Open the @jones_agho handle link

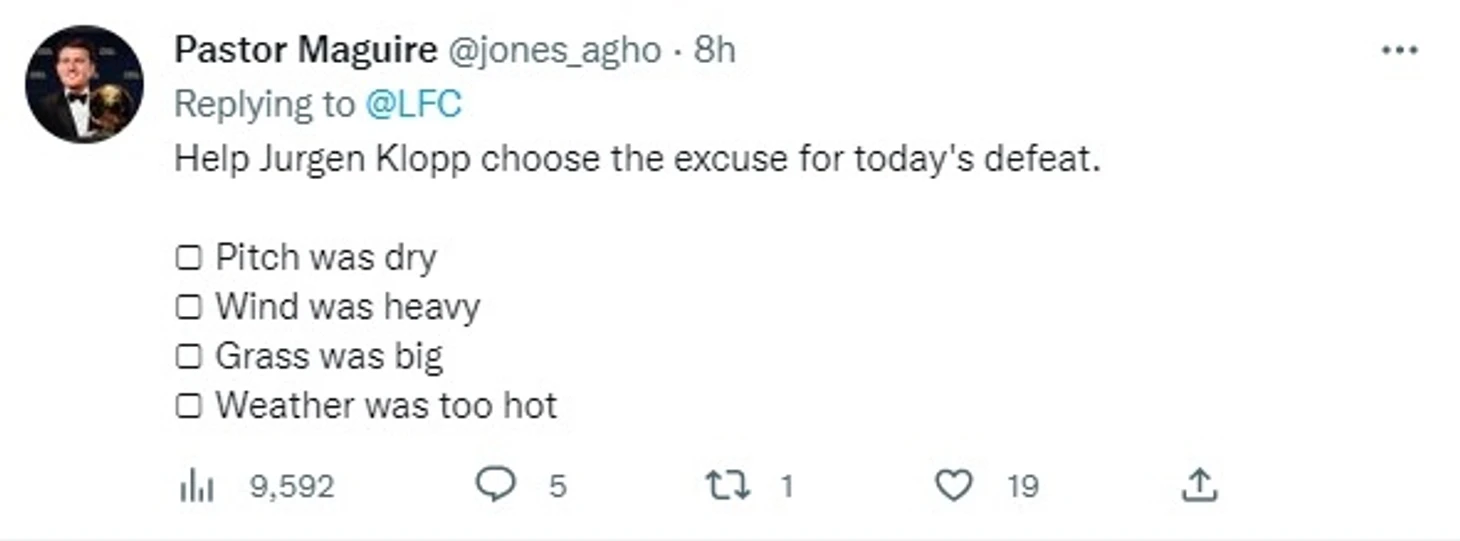click(x=552, y=50)
